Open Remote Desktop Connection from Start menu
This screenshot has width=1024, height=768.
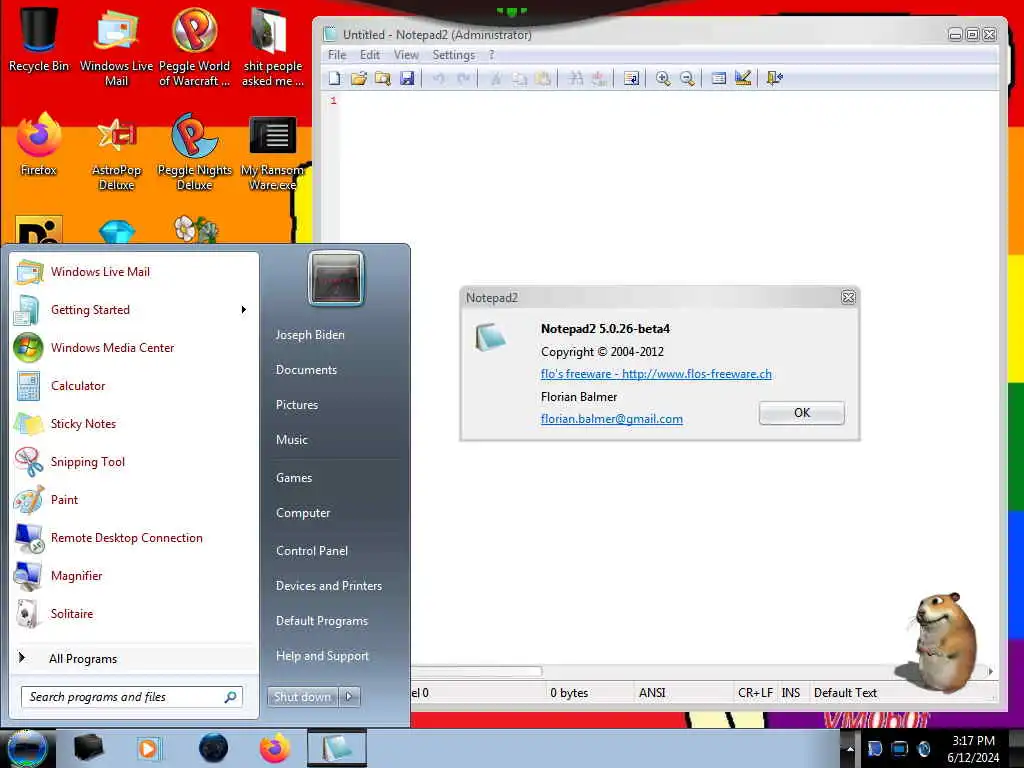coord(135,537)
